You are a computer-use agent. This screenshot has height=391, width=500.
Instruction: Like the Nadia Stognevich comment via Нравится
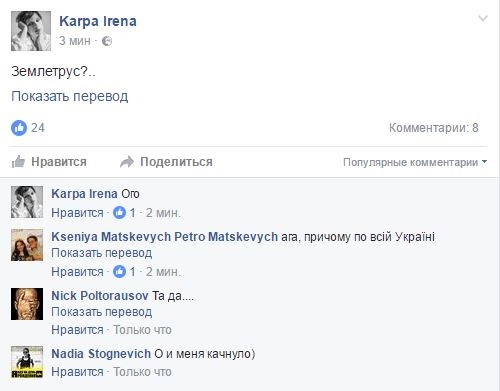click(x=77, y=372)
